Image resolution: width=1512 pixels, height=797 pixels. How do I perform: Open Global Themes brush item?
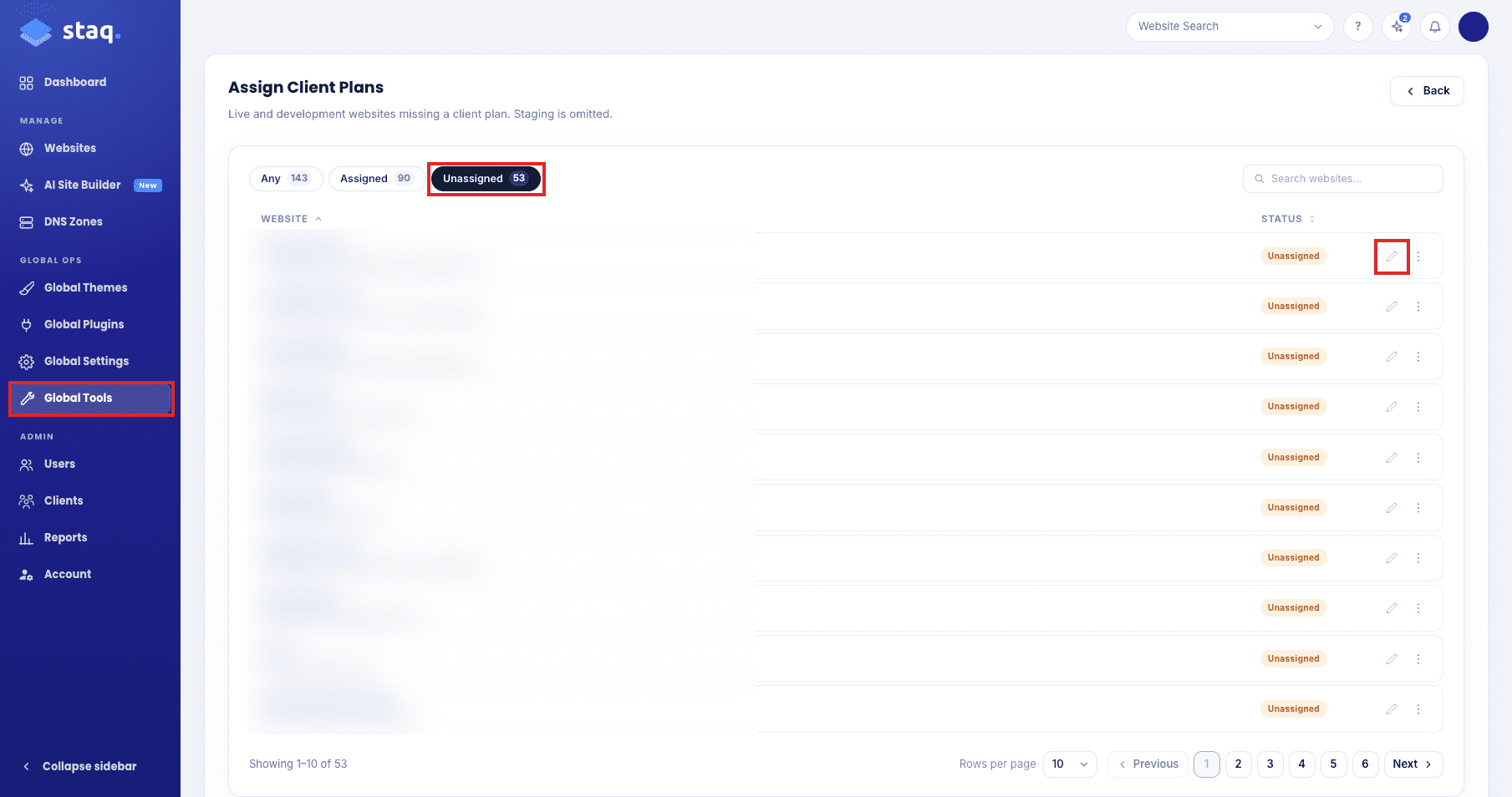click(x=74, y=287)
